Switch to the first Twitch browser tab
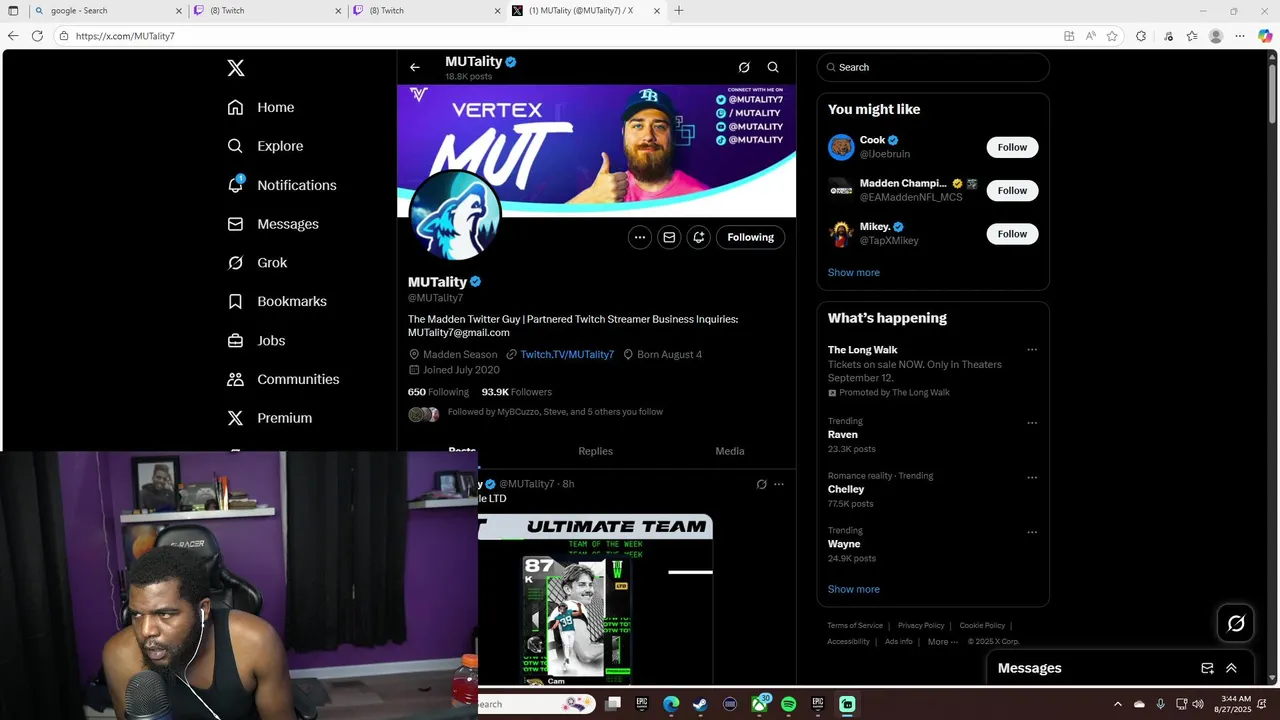Viewport: 1280px width, 720px height. 268,11
